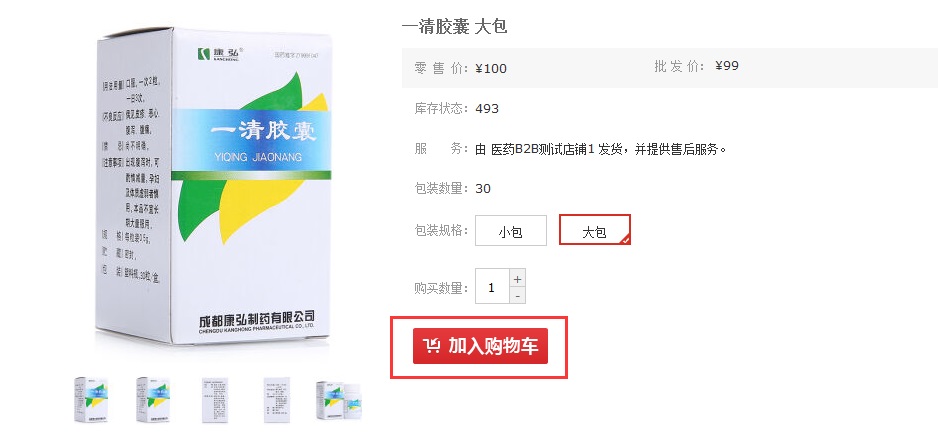Click the large 一清胶囊 product image
The width and height of the screenshot is (938, 434).
coord(213,186)
